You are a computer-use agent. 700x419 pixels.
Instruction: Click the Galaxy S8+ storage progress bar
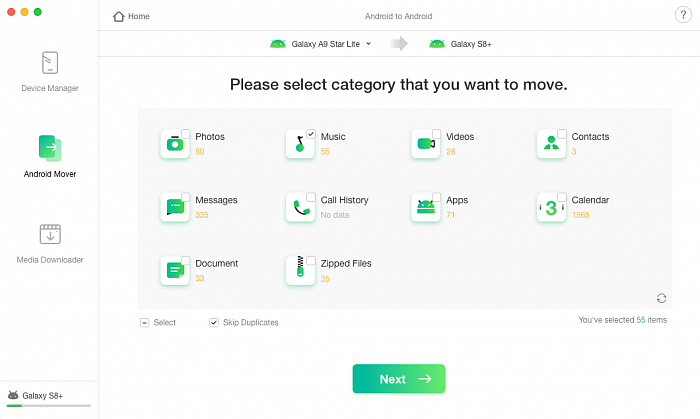coord(49,406)
